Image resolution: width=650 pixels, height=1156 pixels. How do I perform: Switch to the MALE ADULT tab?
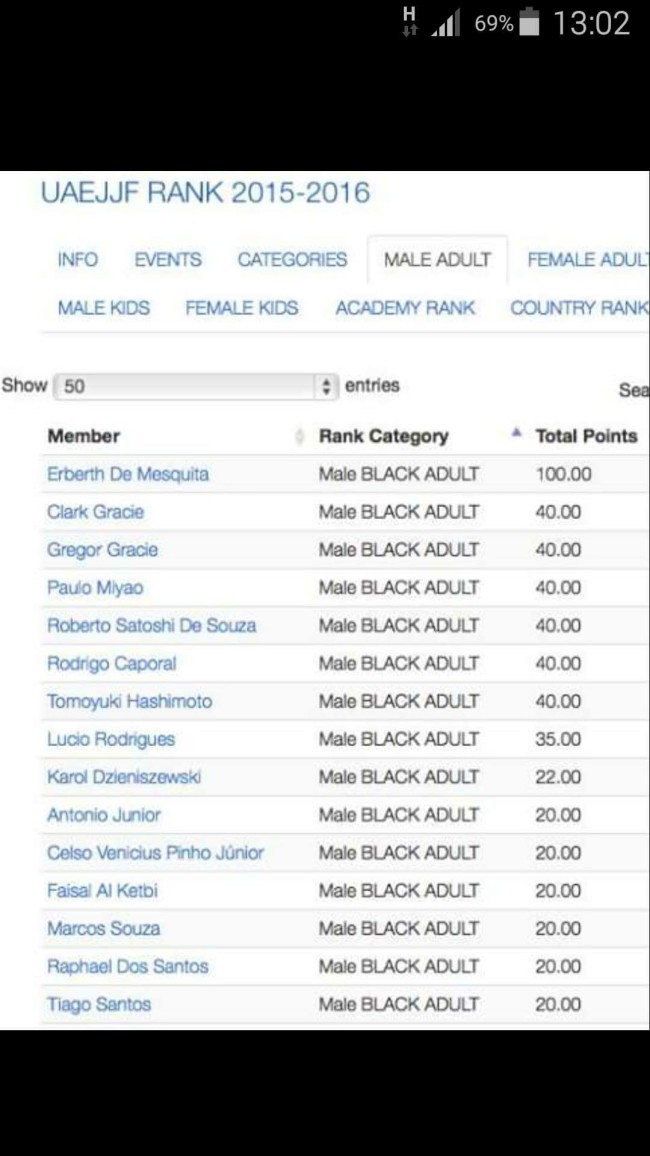pos(437,260)
